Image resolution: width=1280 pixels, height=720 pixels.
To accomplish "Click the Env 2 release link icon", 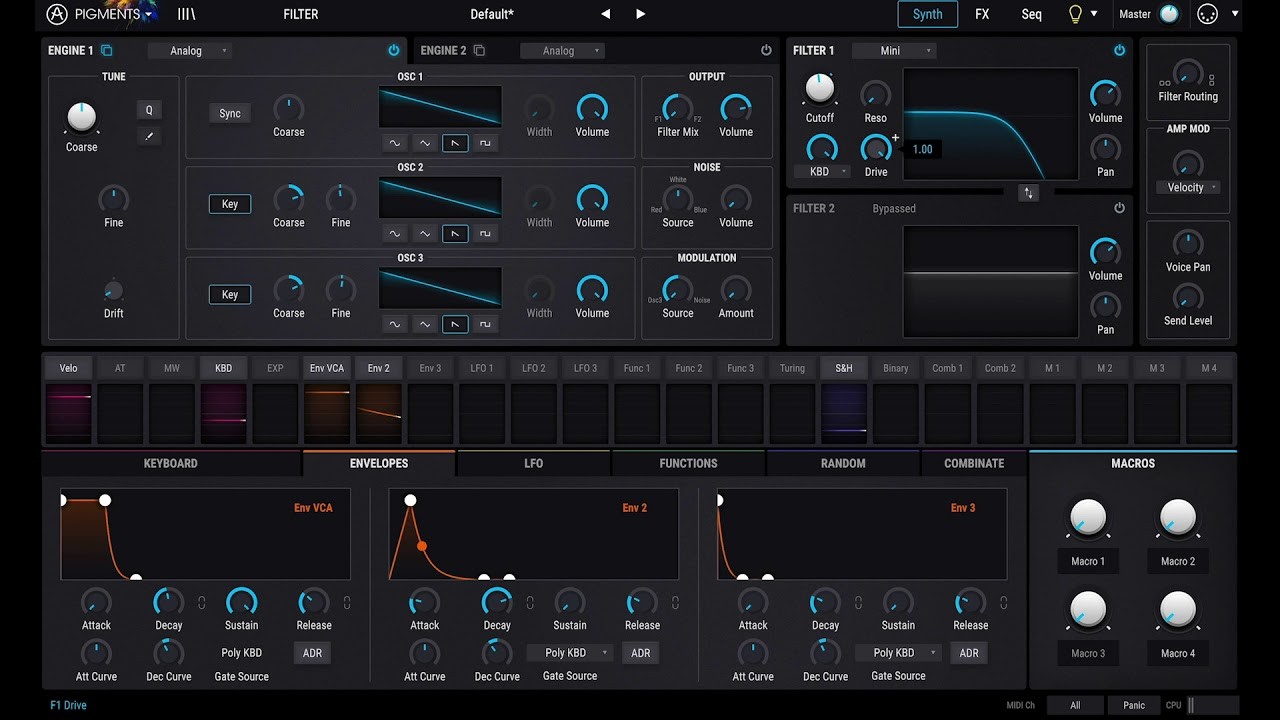I will (675, 603).
